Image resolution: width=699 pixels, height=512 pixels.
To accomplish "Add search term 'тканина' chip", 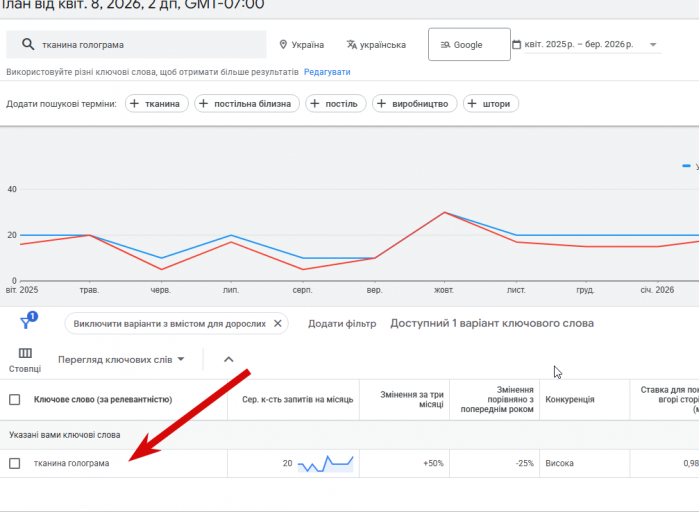I will pyautogui.click(x=156, y=104).
